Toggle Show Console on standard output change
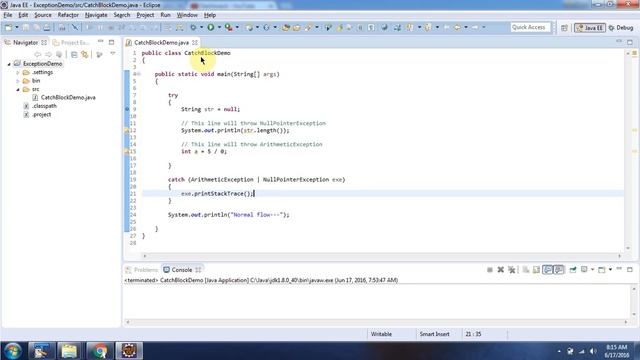Screen dimensions: 640x360 tap(547, 269)
